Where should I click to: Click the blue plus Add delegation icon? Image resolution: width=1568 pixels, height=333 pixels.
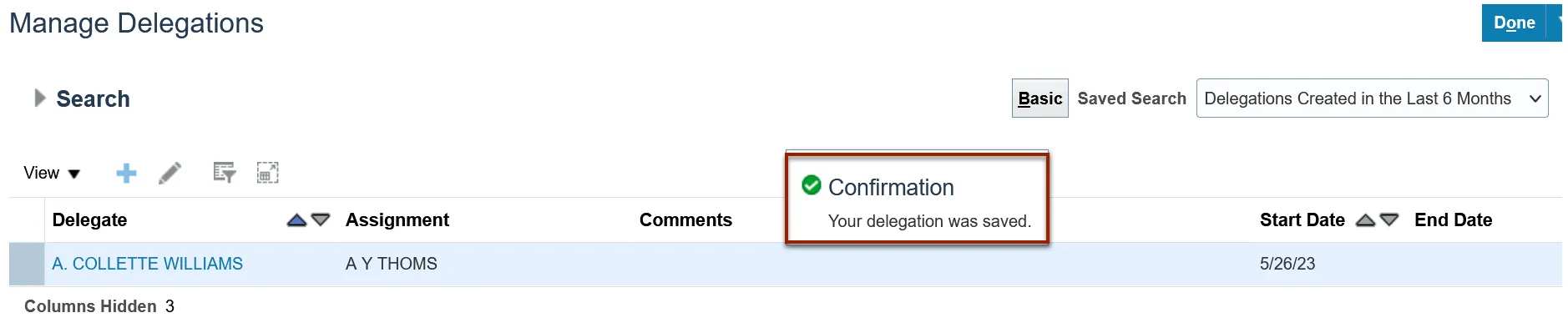[x=126, y=173]
